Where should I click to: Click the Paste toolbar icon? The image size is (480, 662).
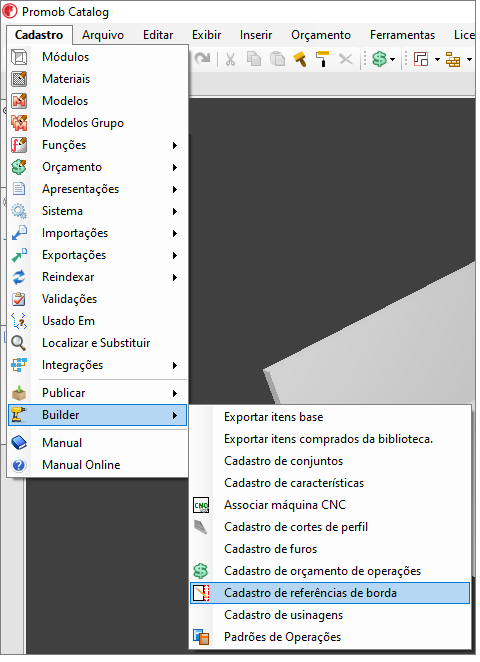[x=277, y=59]
